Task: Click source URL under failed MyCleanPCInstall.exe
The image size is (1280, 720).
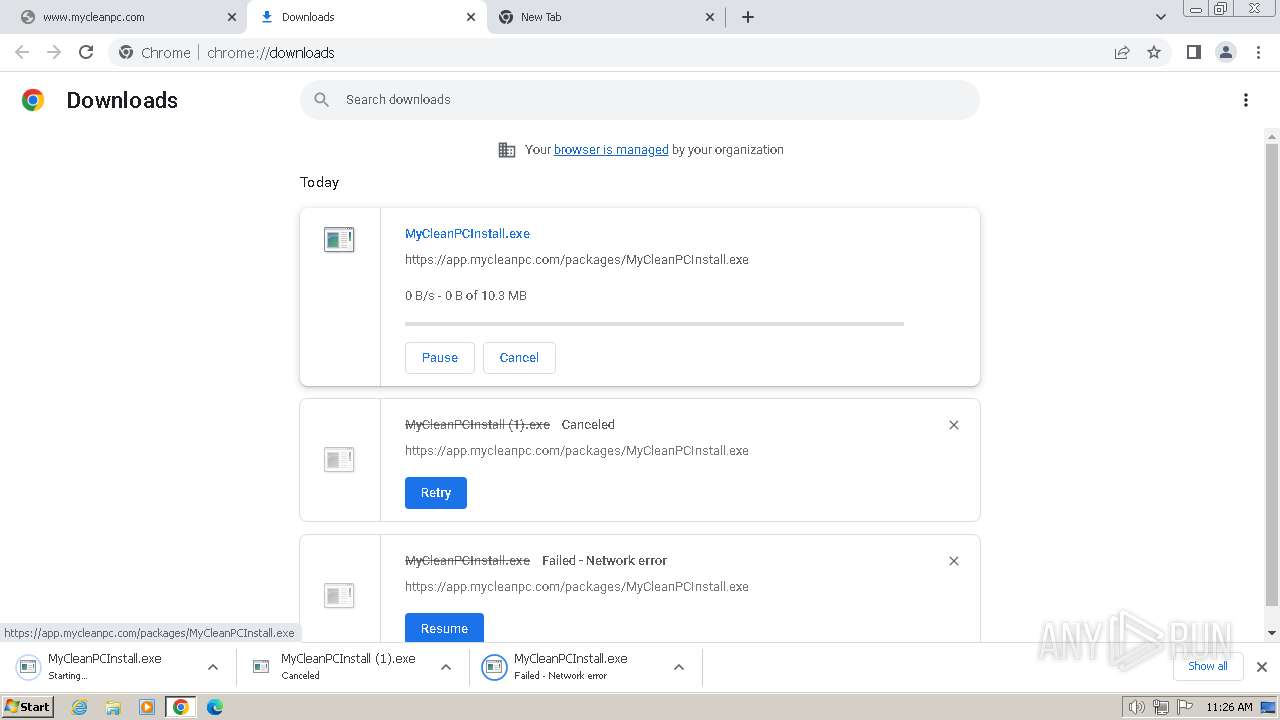Action: coord(577,587)
